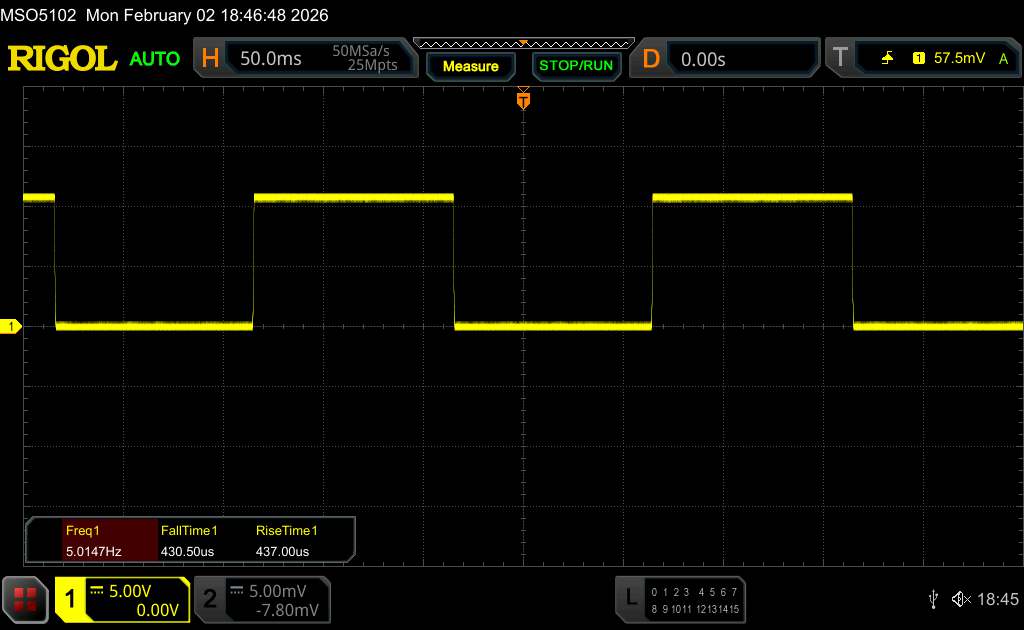Toggle the muted speaker sound icon
Viewport: 1024px width, 630px height.
961,598
